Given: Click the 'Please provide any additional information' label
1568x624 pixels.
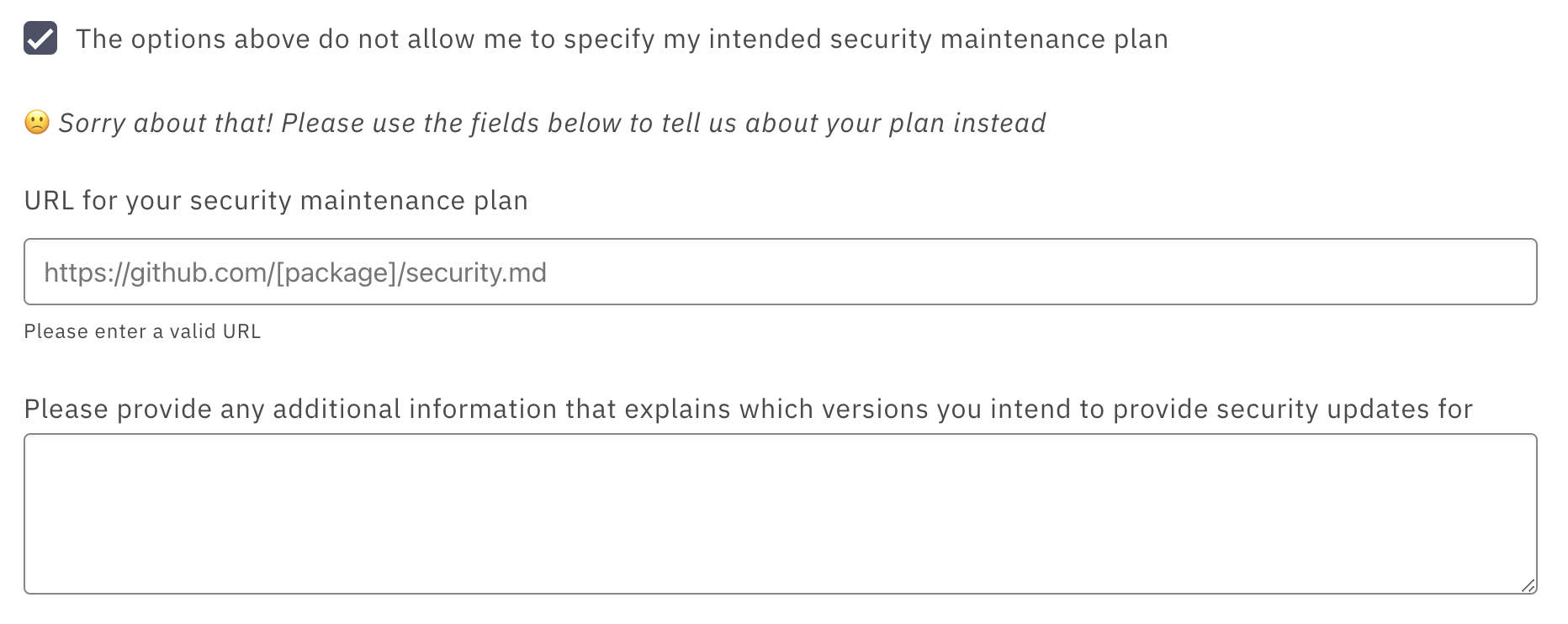Looking at the screenshot, I should 749,409.
